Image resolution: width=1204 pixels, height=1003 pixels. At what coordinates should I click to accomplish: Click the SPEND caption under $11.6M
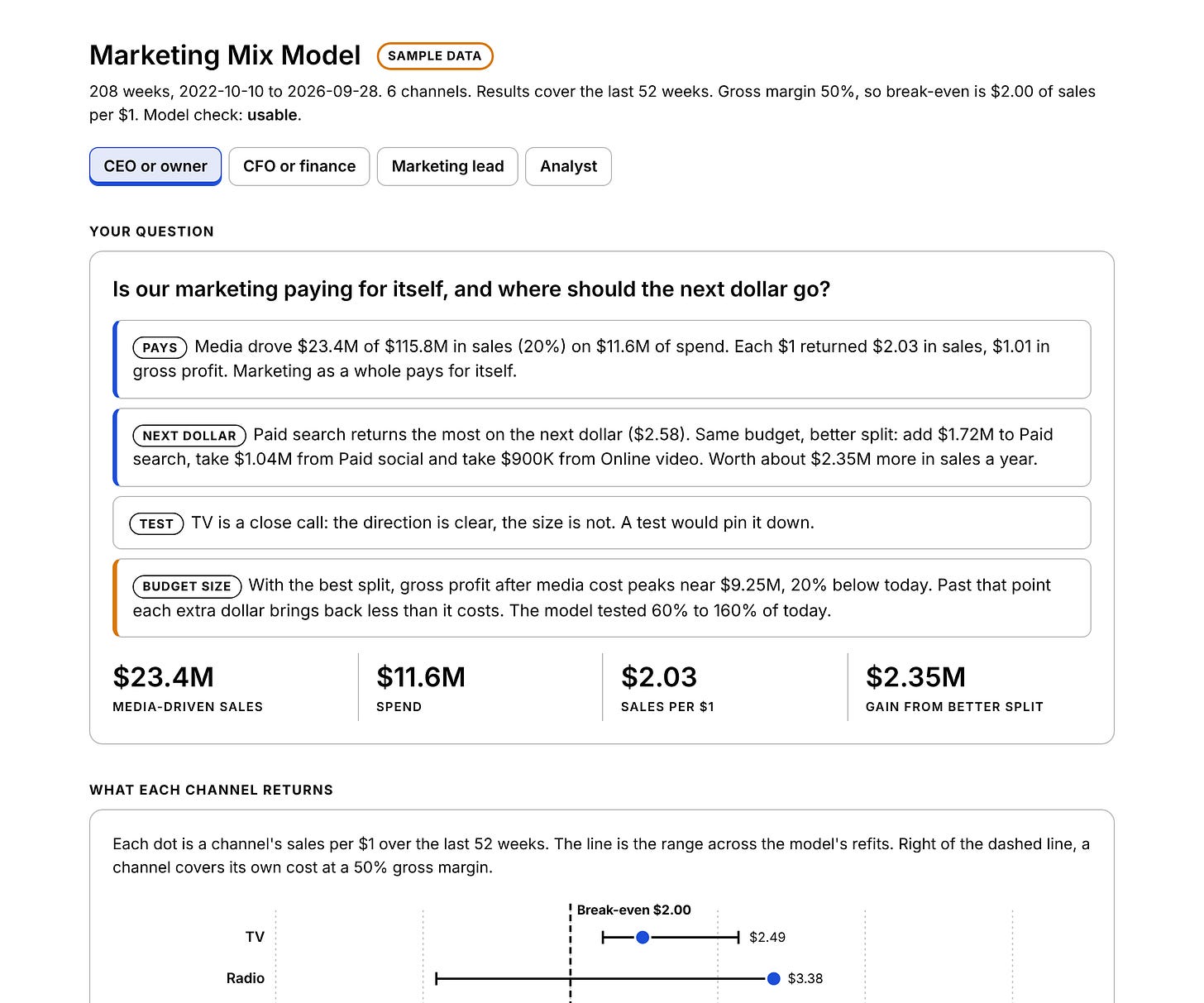(x=399, y=707)
